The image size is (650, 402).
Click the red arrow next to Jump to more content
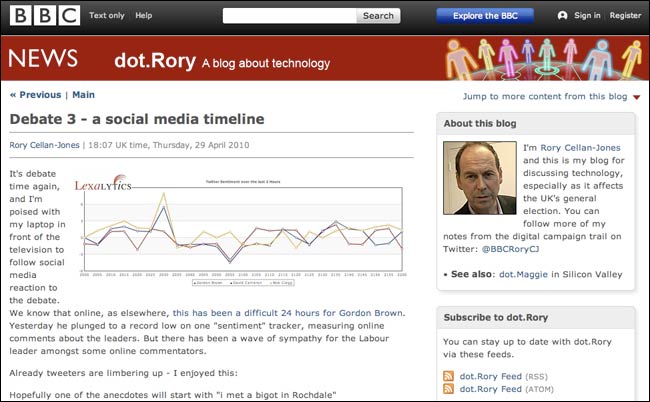636,97
